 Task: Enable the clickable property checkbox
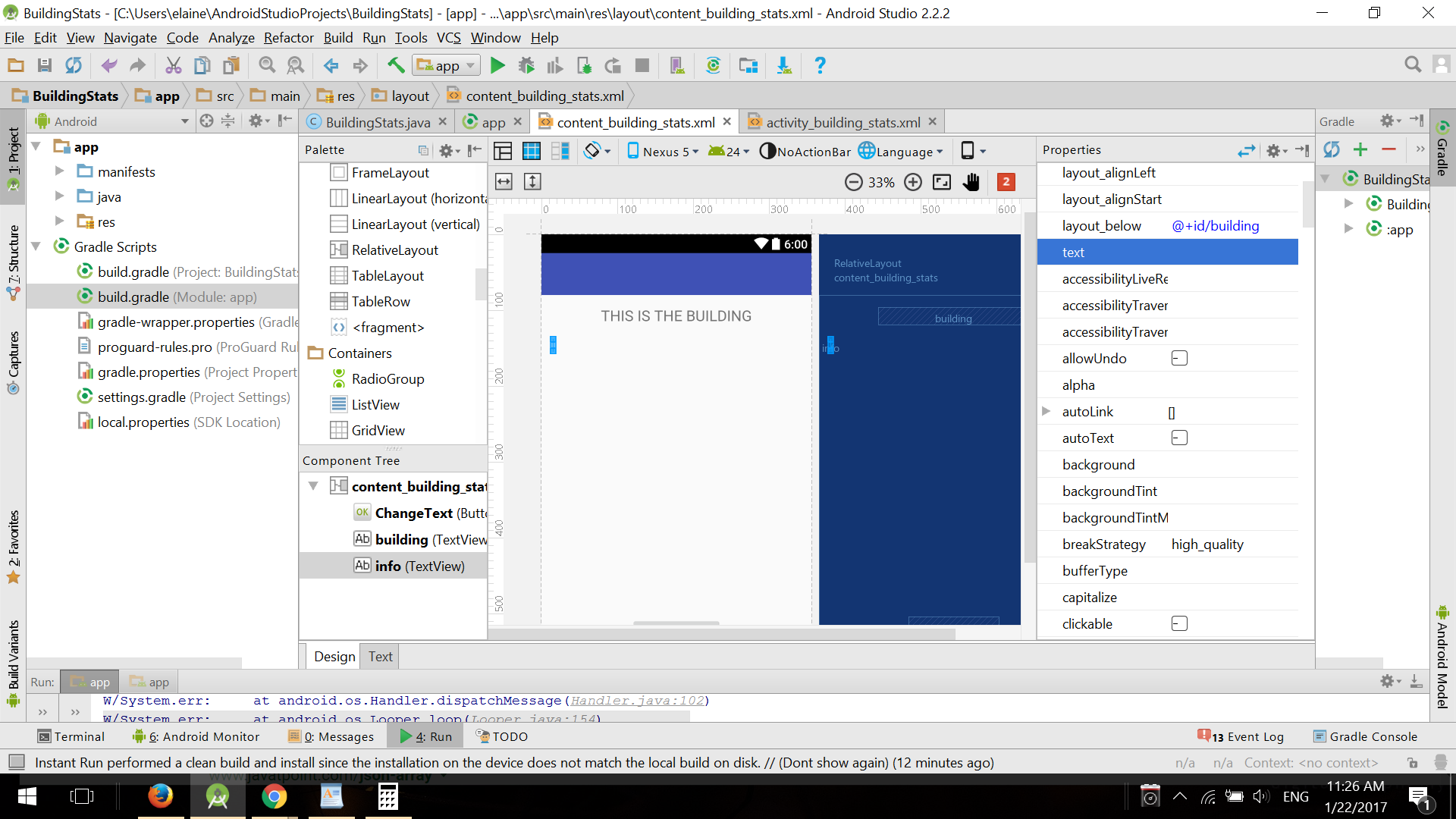click(1178, 623)
